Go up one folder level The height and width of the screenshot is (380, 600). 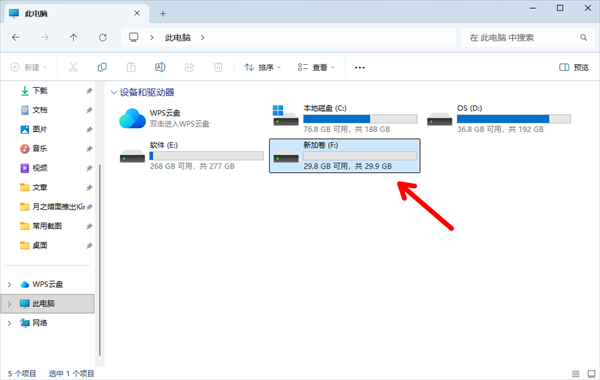(x=73, y=38)
